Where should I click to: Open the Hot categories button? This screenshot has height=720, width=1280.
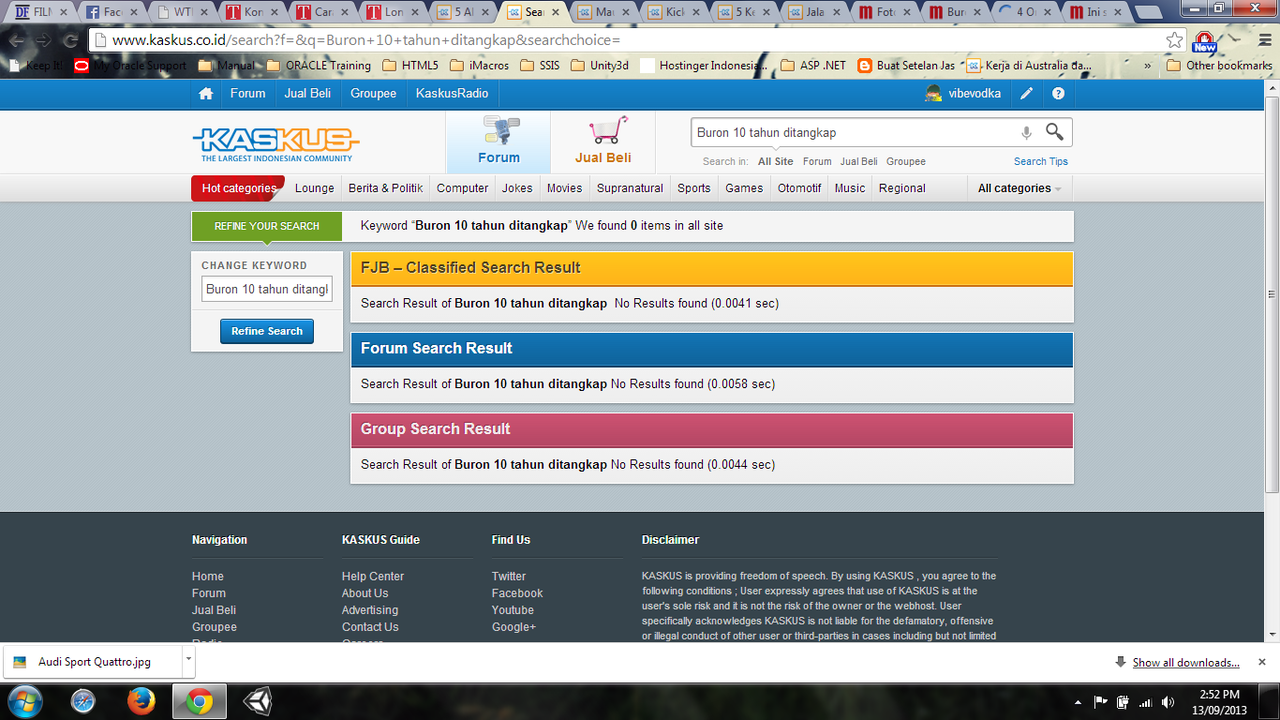point(238,188)
